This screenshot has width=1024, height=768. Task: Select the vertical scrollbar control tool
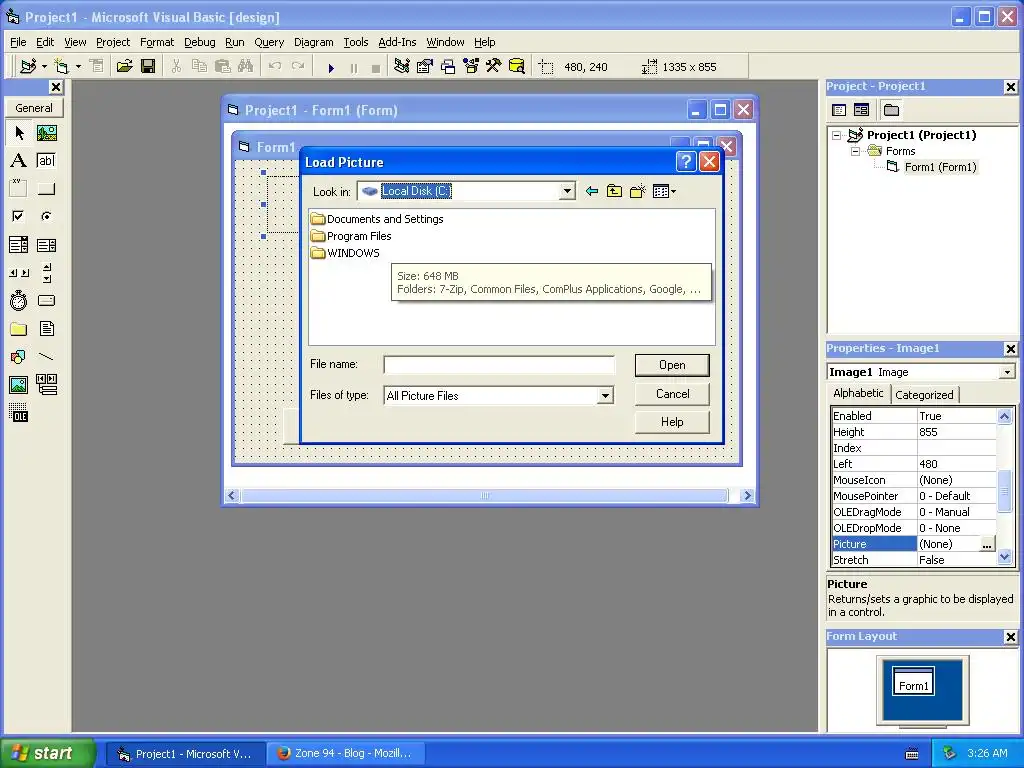click(46, 273)
